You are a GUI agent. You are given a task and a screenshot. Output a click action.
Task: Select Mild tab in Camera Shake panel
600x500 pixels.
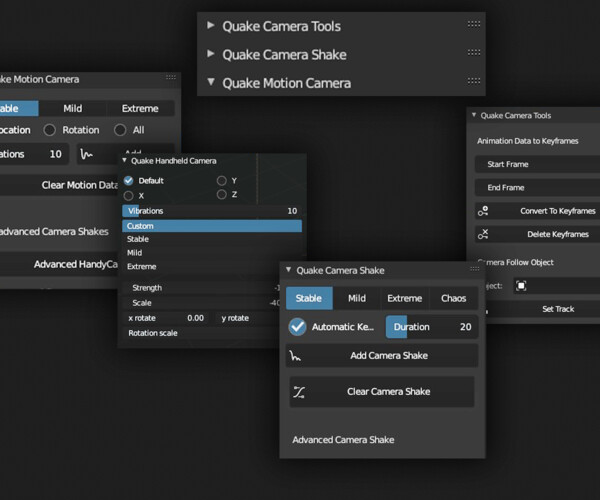pyautogui.click(x=357, y=298)
